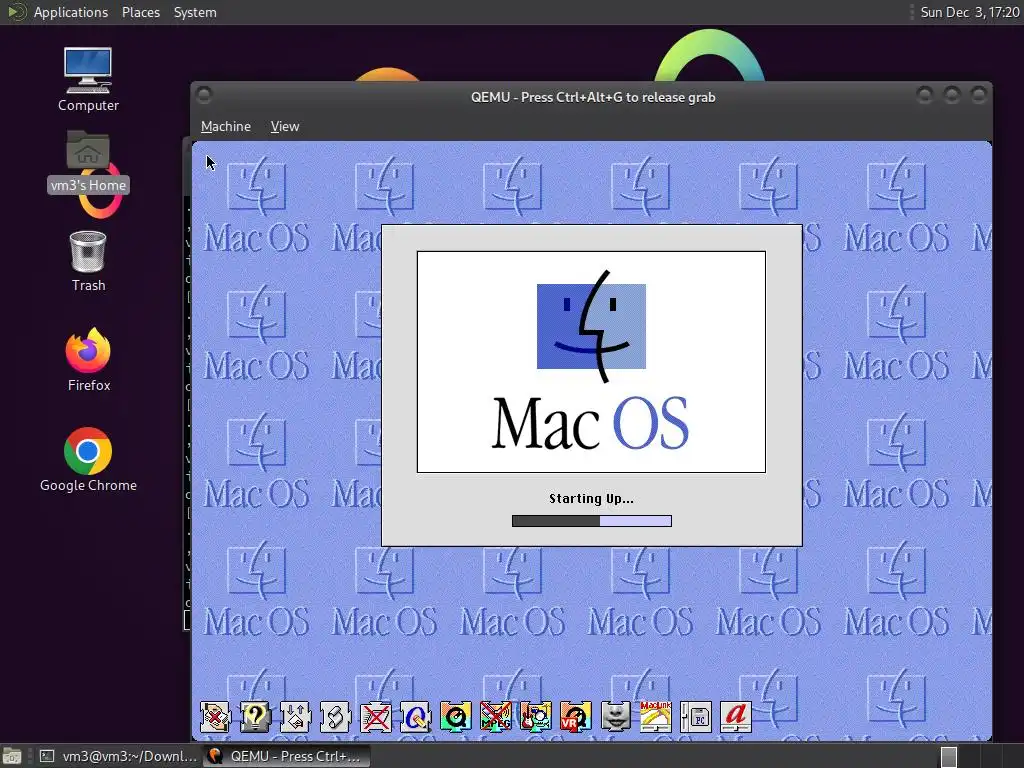
Task: Click the QEMU window title bar text
Action: [x=593, y=97]
